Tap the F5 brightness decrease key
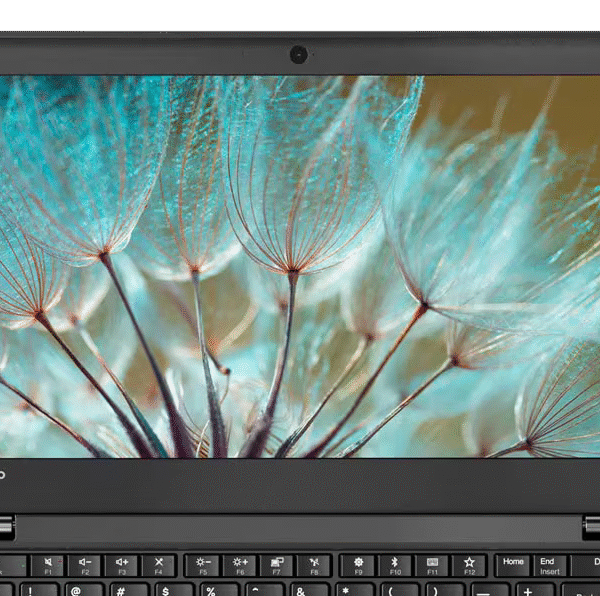The height and width of the screenshot is (596, 600). (x=203, y=566)
